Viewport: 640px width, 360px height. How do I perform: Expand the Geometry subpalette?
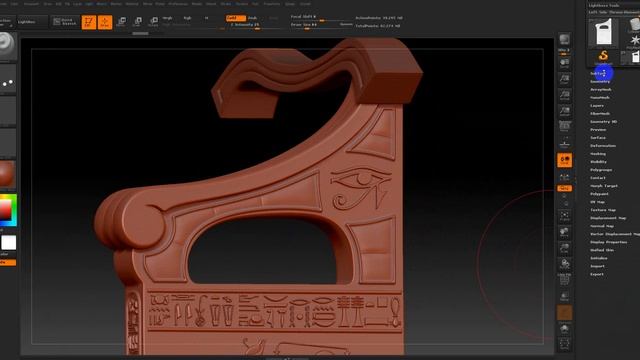click(600, 82)
